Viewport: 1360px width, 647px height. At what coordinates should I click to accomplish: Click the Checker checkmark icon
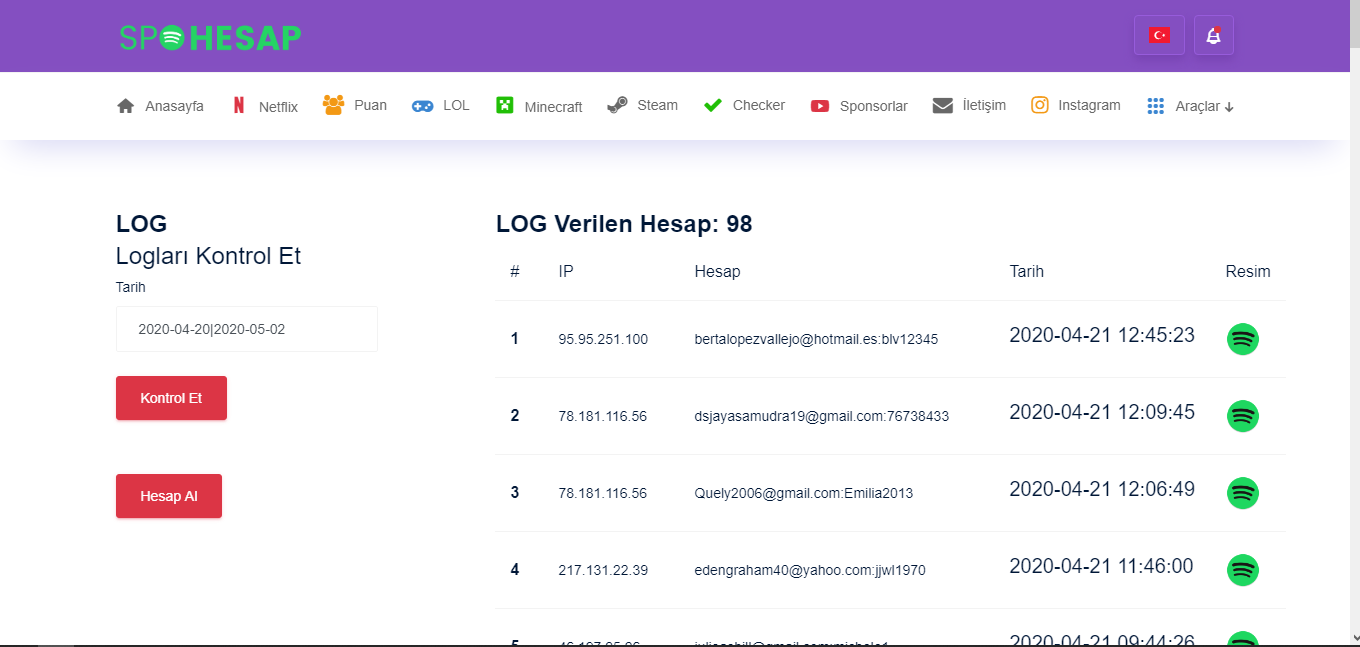coord(713,105)
